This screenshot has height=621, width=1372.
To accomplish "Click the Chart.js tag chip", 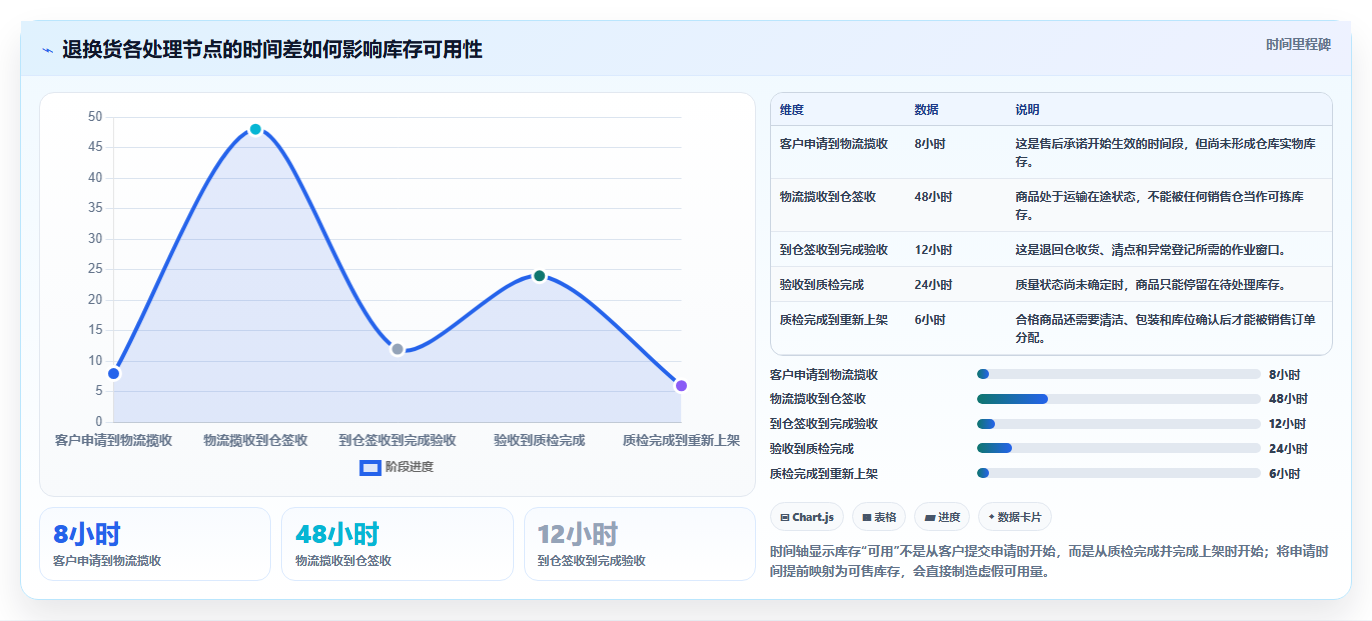I will (806, 517).
